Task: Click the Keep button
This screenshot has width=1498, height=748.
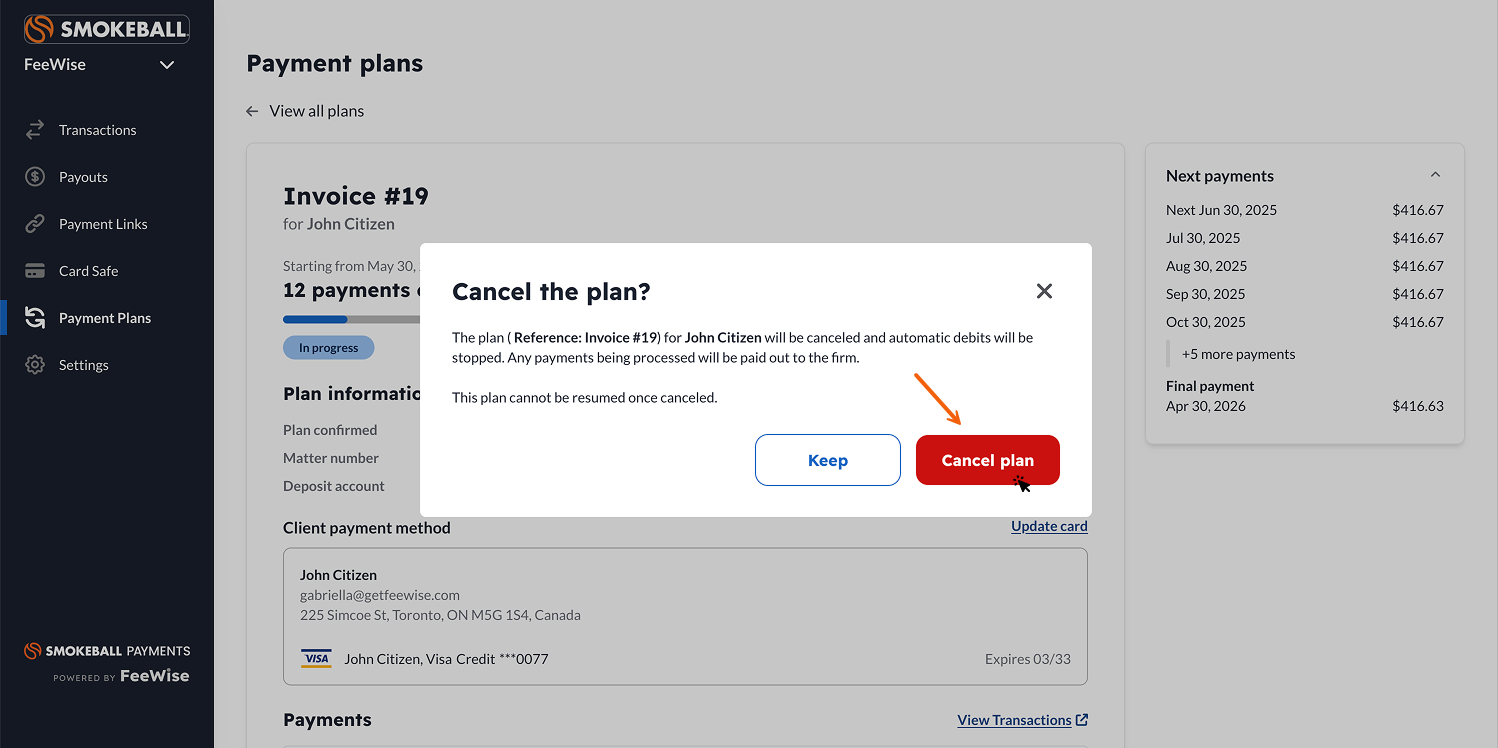Action: click(x=828, y=460)
